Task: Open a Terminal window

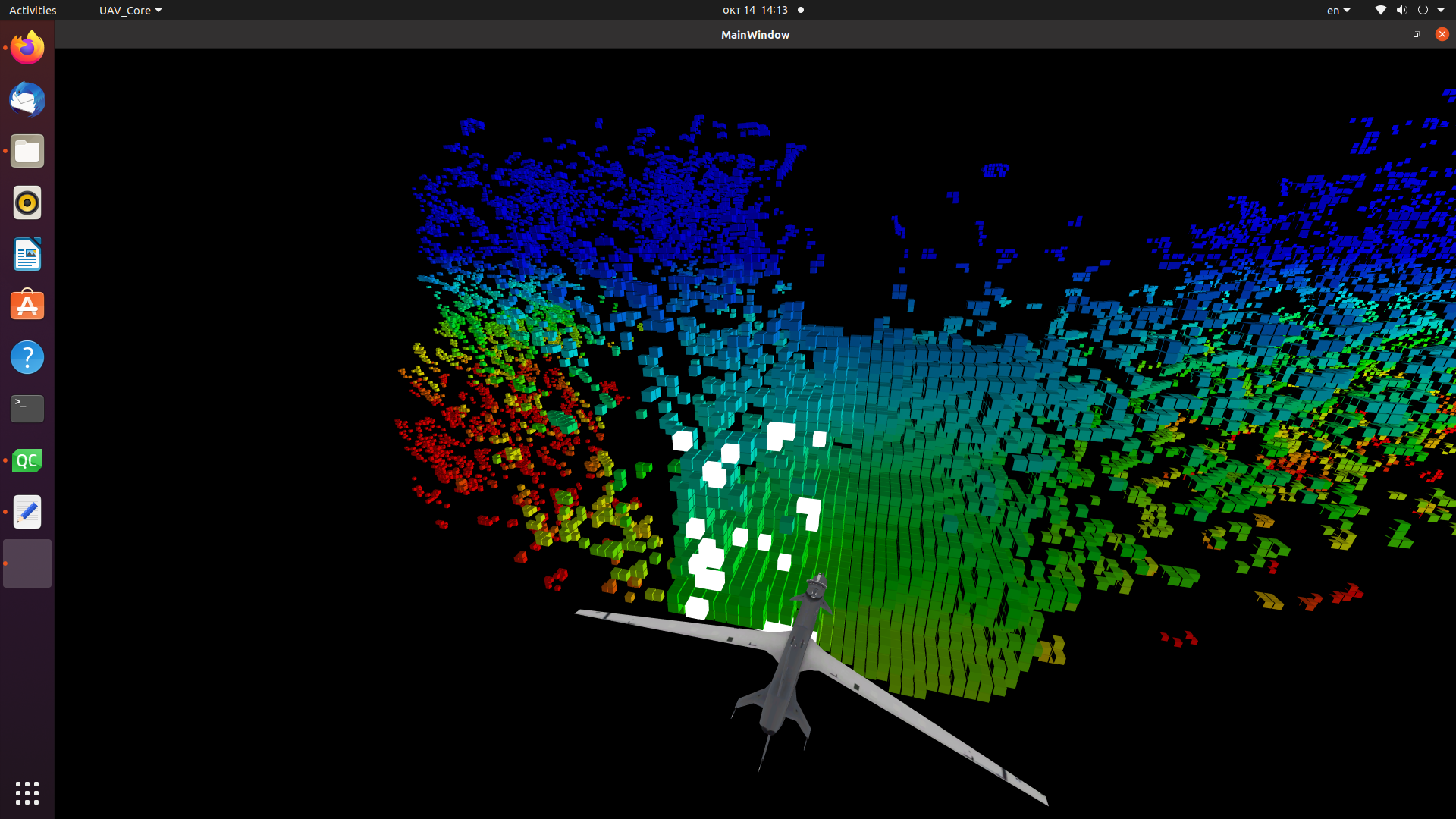Action: click(27, 408)
